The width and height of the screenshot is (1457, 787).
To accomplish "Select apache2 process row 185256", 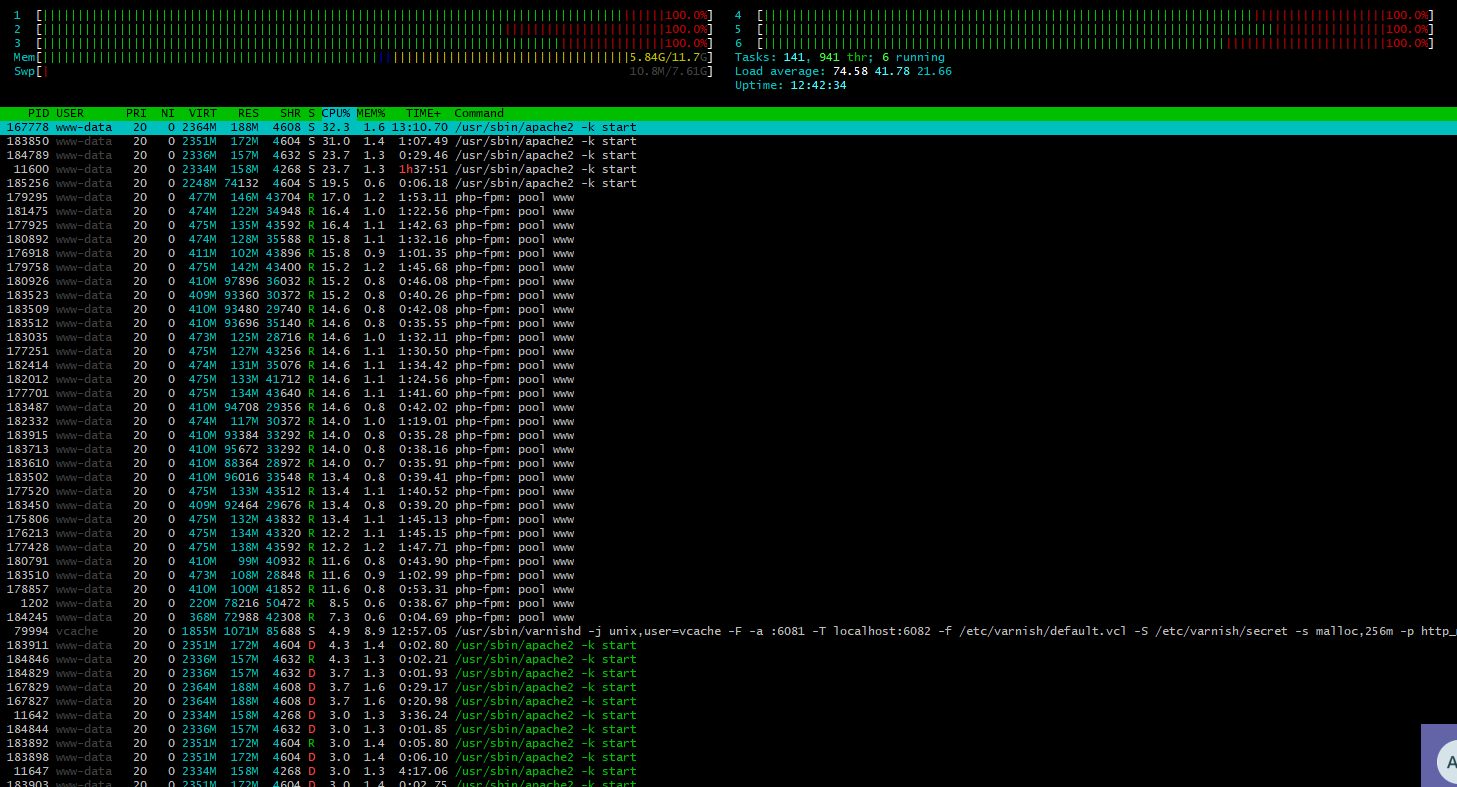I will [x=728, y=183].
